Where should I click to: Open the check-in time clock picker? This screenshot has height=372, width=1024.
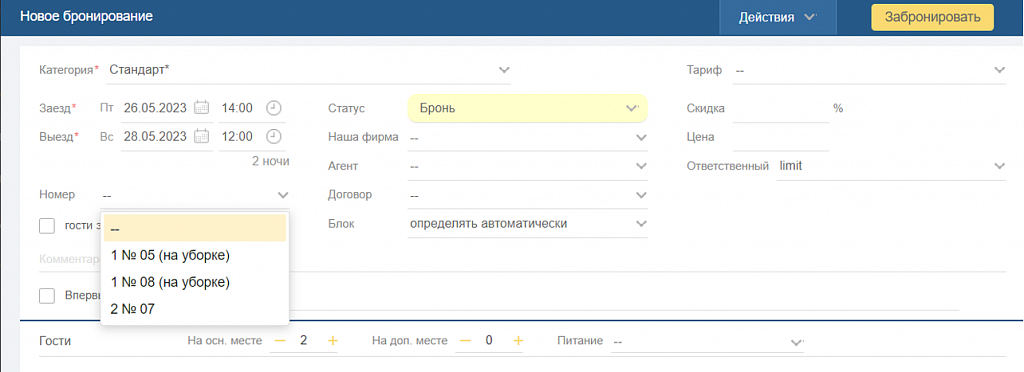pyautogui.click(x=275, y=108)
